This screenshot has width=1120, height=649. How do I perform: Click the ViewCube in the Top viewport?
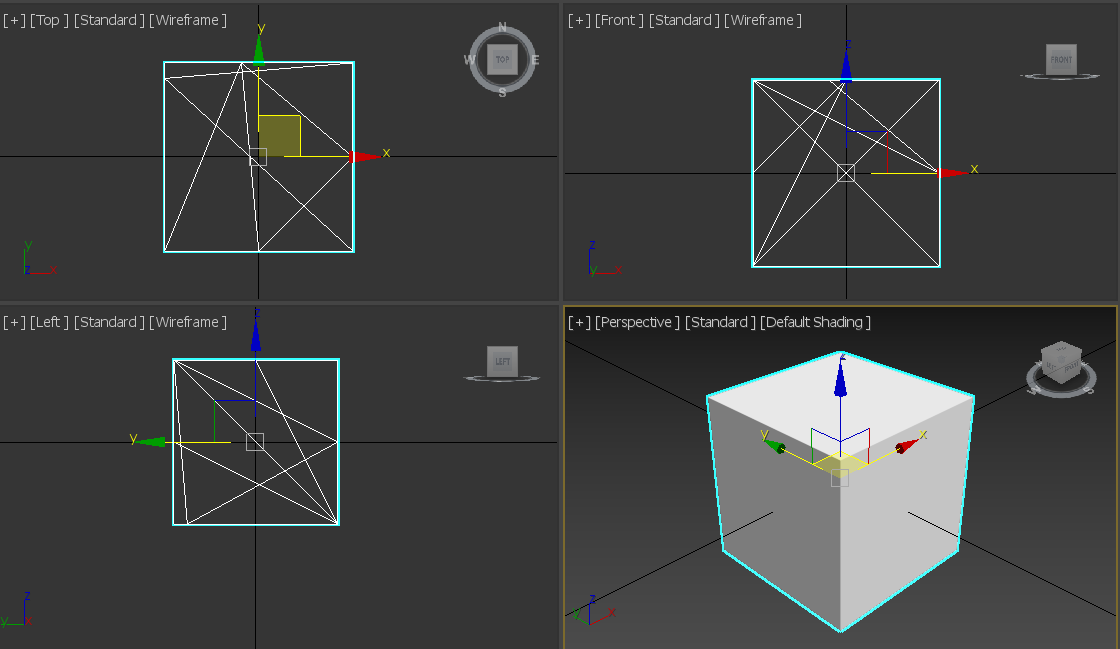coord(500,58)
